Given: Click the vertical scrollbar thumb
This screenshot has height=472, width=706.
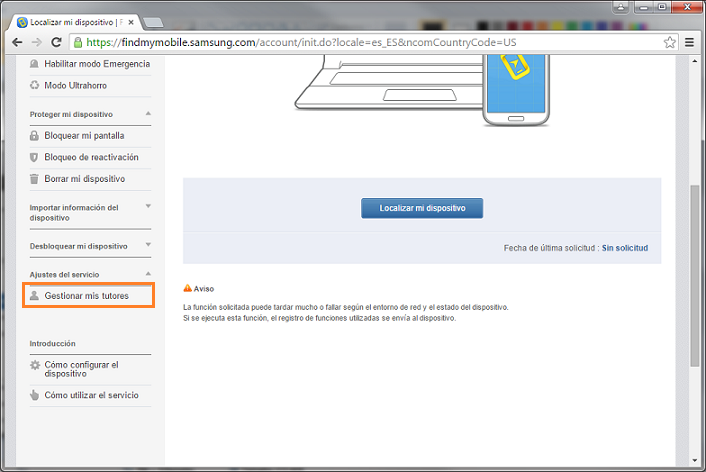Looking at the screenshot, I should (x=695, y=276).
